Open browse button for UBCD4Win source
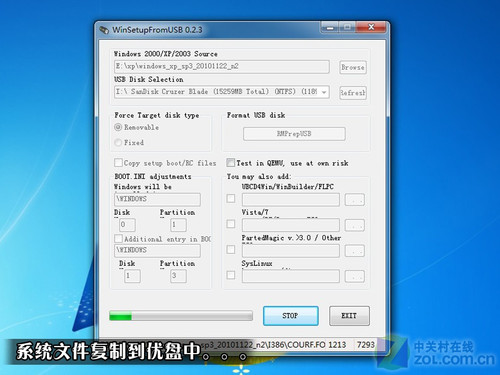 355,200
